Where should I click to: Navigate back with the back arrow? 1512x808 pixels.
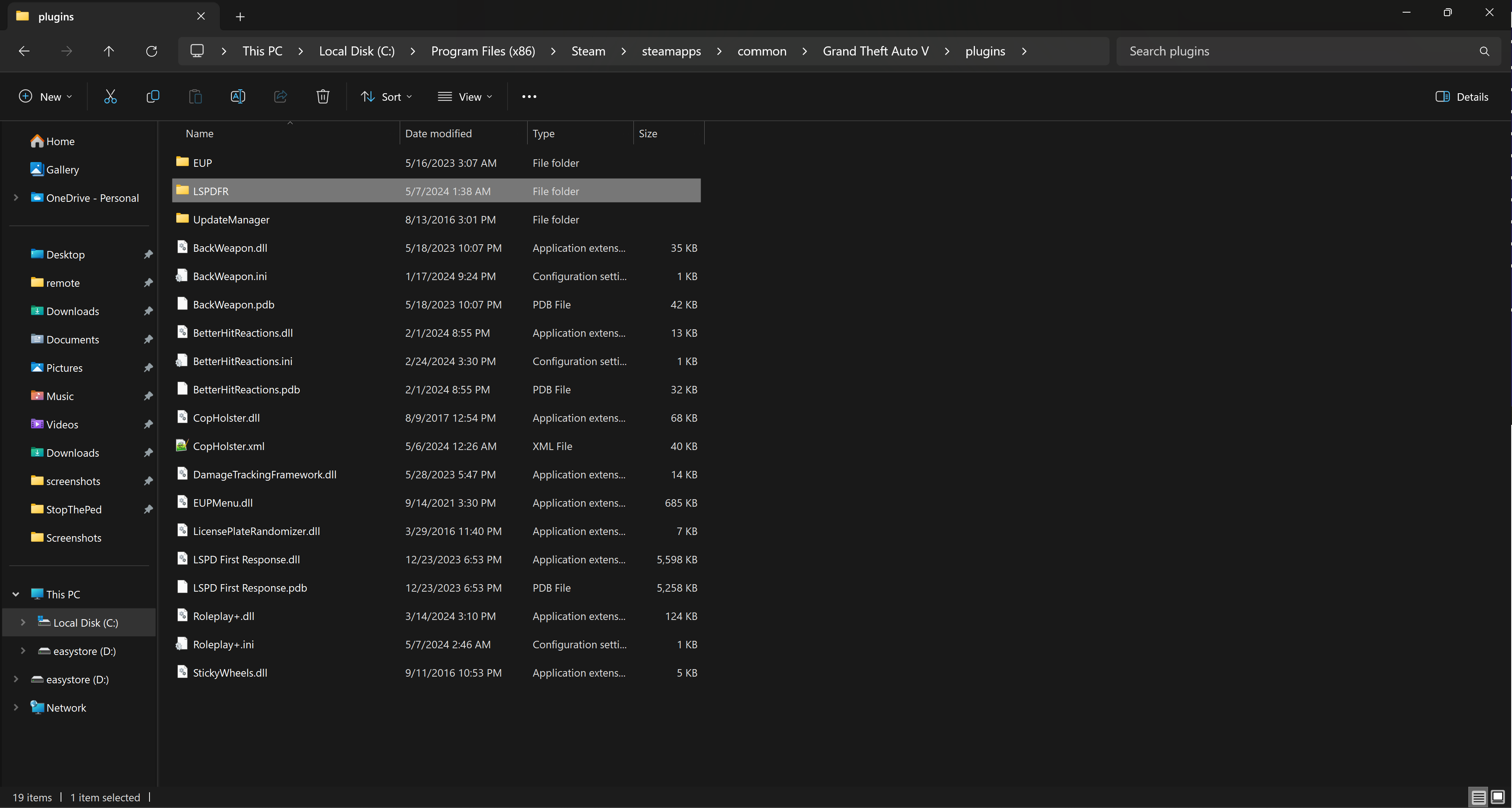point(24,51)
